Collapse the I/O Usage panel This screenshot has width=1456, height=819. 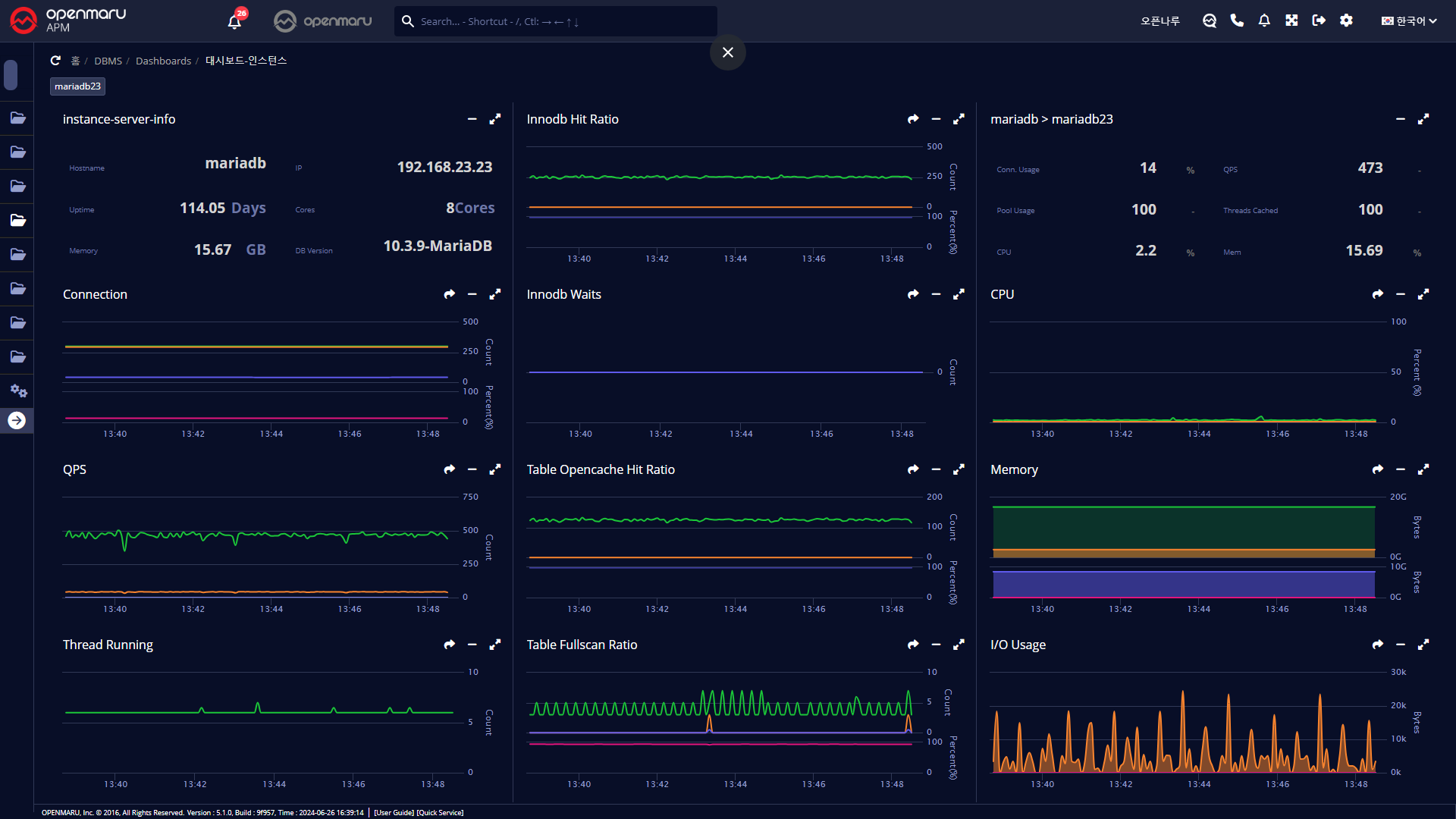point(1400,645)
